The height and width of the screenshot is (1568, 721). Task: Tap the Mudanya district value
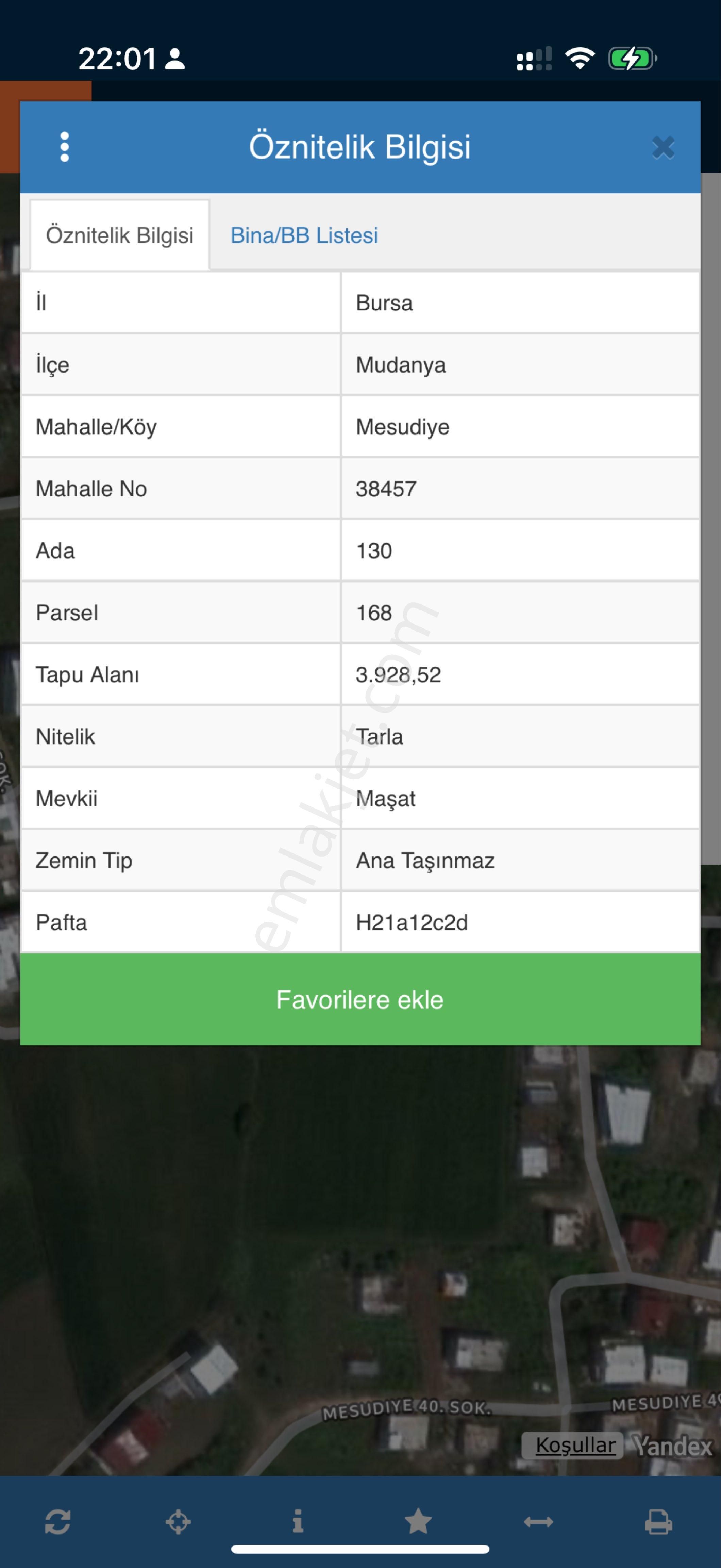401,365
